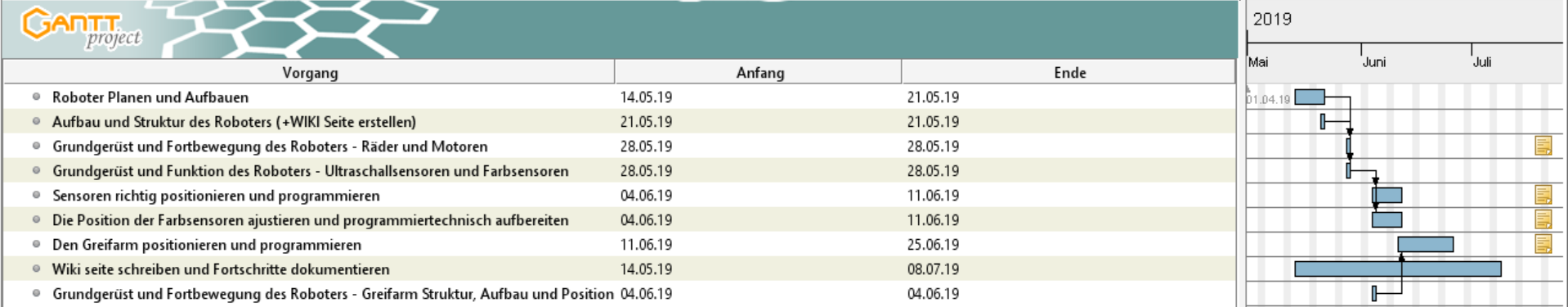This screenshot has width=1568, height=307.
Task: Click start date 11.06.19 of Greifarm task
Action: (646, 245)
